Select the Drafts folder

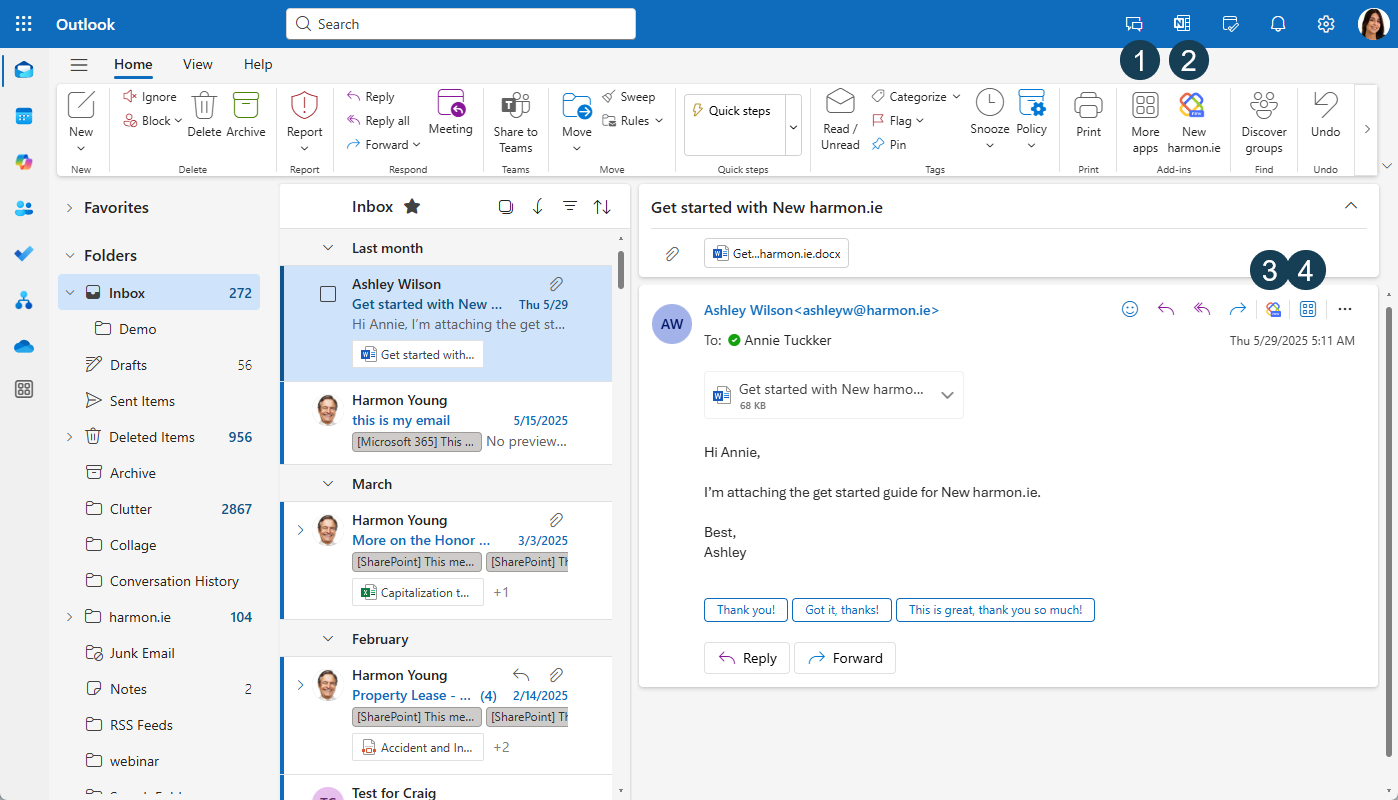pos(159,365)
